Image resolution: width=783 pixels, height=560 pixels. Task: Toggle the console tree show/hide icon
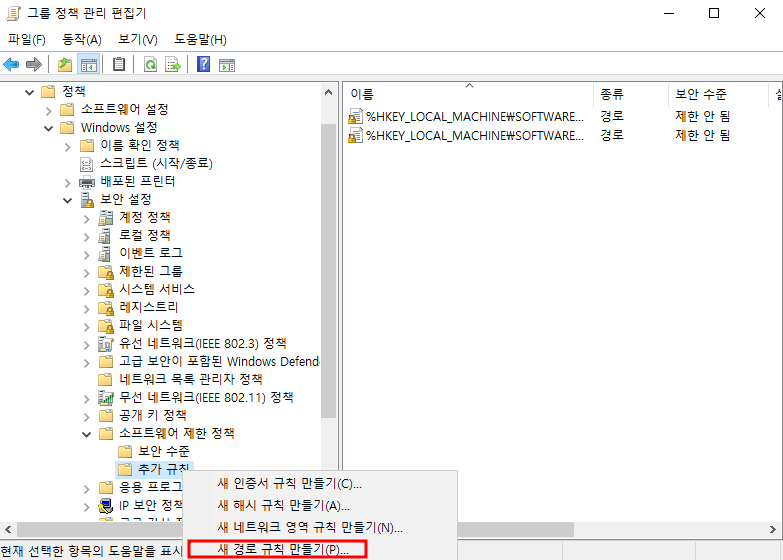(88, 64)
